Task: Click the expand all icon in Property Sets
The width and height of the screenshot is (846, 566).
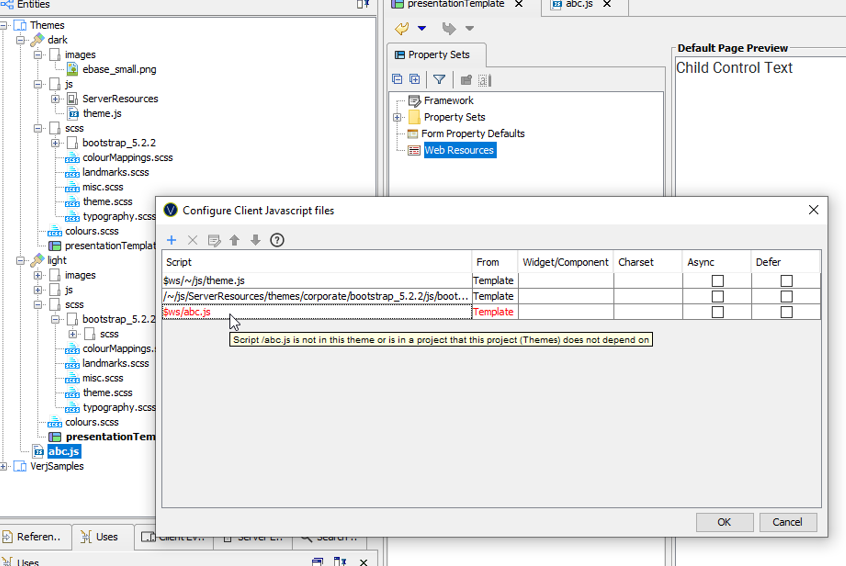Action: pyautogui.click(x=414, y=80)
